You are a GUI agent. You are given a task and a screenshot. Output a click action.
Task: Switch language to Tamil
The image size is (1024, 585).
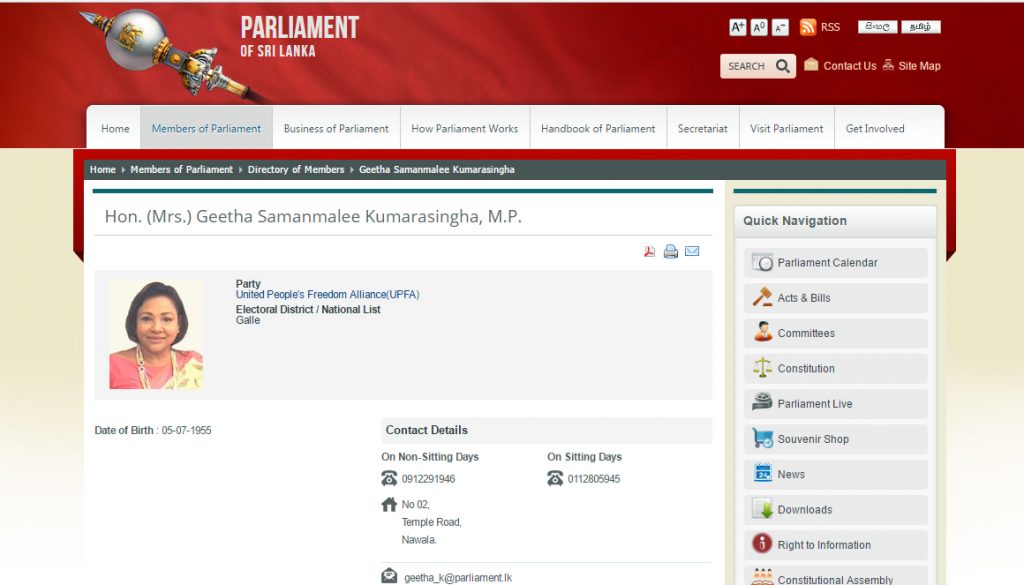pyautogui.click(x=921, y=27)
